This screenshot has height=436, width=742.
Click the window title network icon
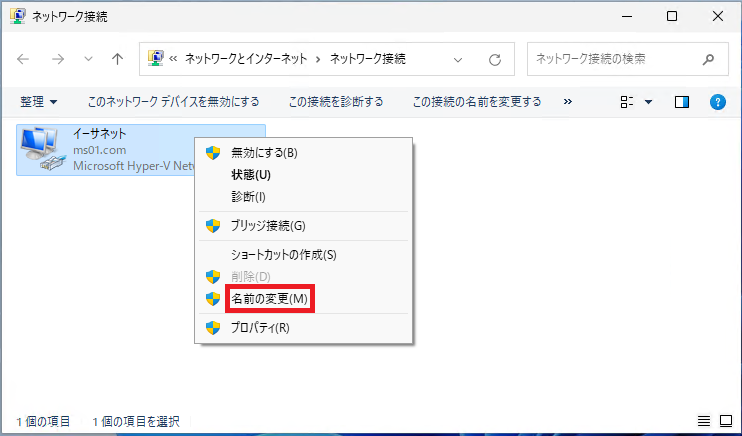[18, 17]
